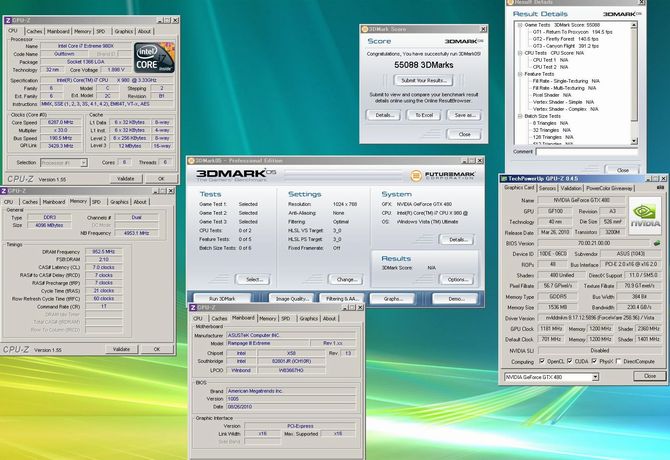
Task: Click Save as button in 3DMark Score
Action: 464,115
